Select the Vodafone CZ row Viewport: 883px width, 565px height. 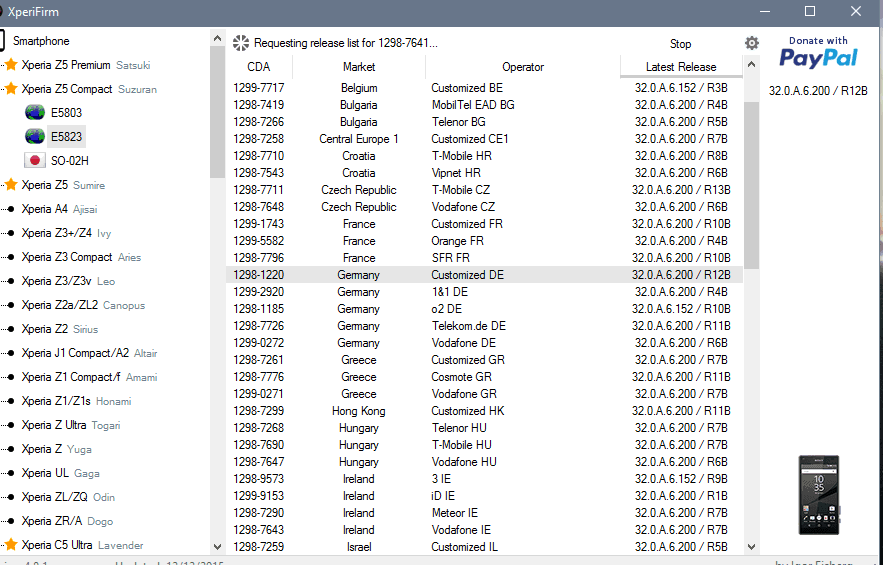484,207
